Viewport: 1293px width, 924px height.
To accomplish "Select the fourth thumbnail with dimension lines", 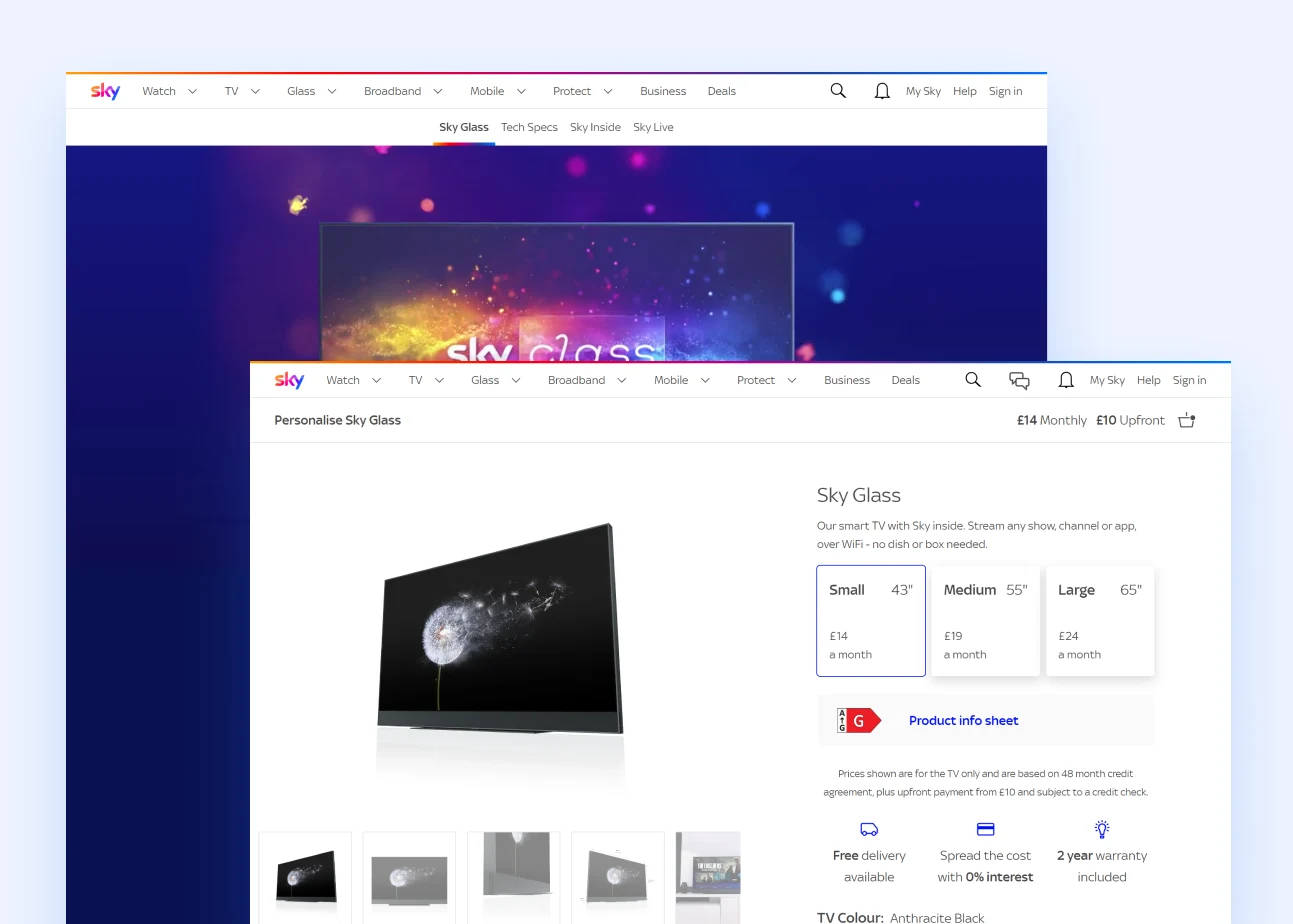I will pyautogui.click(x=618, y=877).
